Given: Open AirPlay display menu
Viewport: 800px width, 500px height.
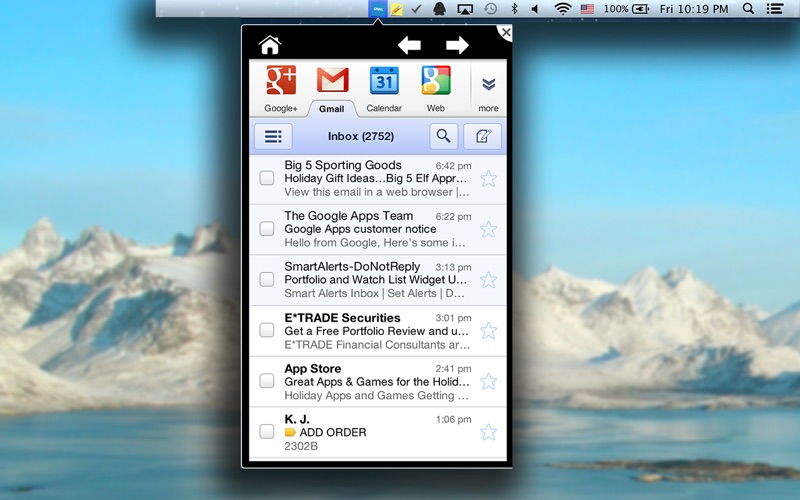Looking at the screenshot, I should [x=465, y=9].
